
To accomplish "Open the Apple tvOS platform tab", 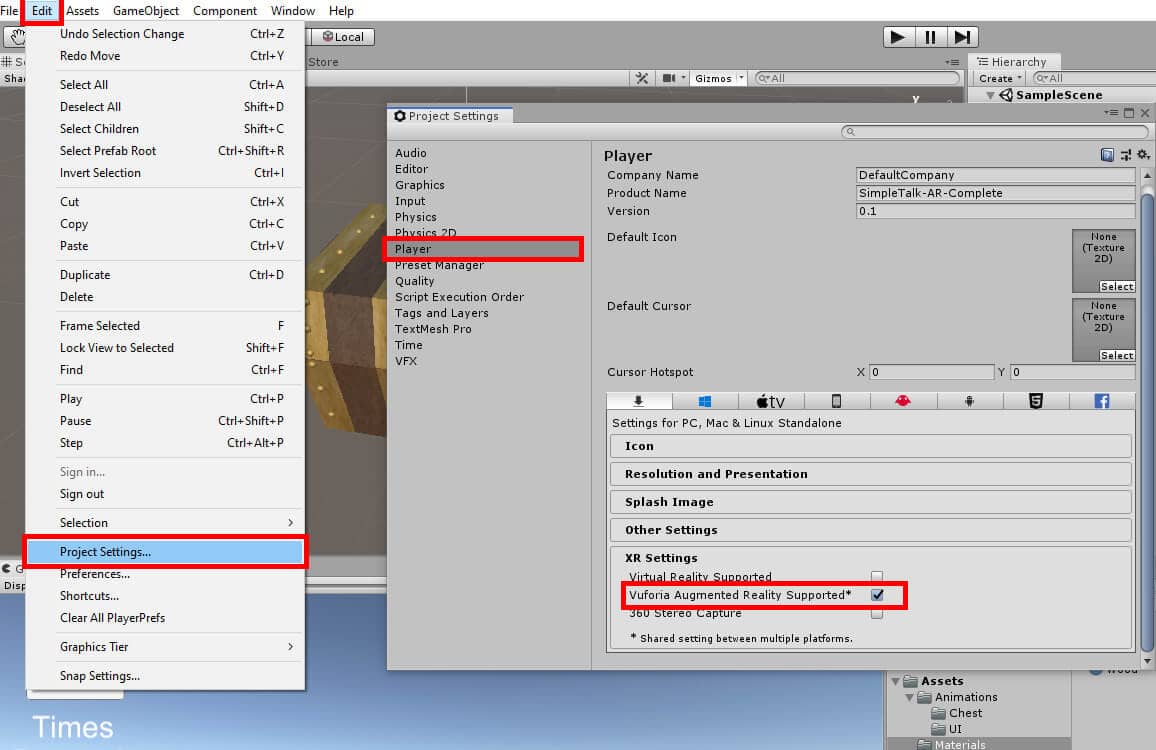I will 770,401.
